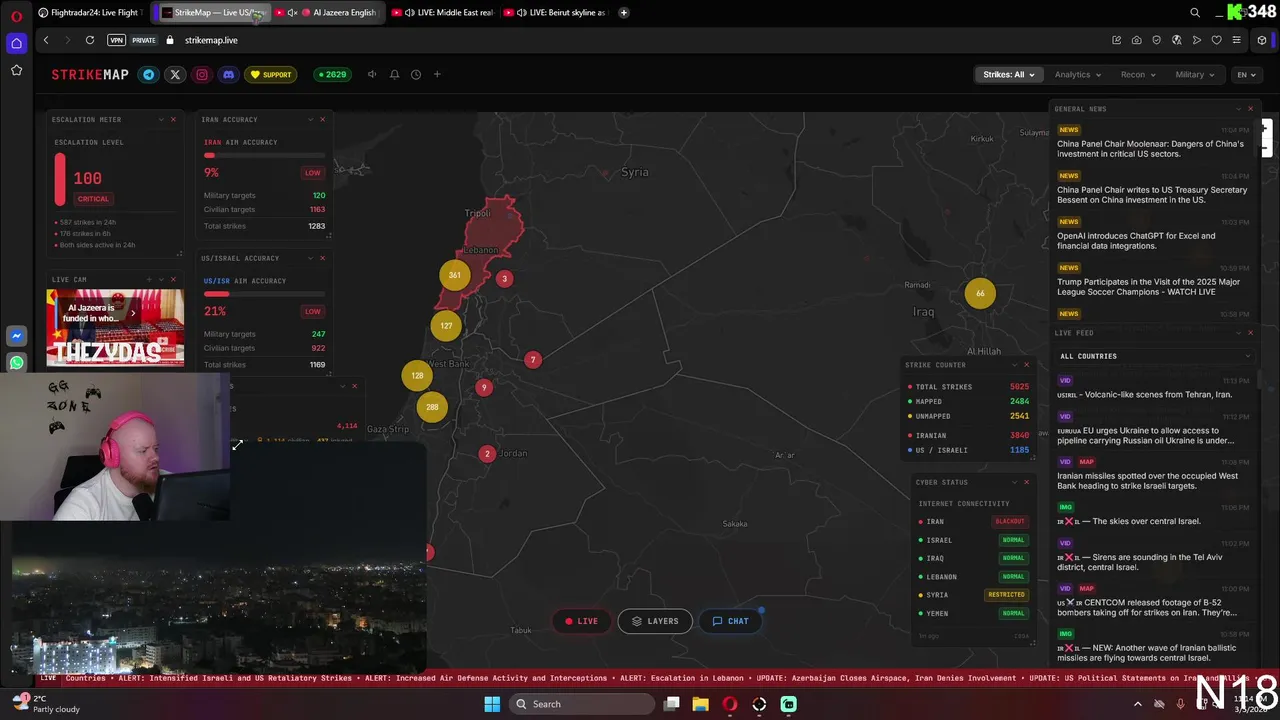
Task: Add a stream in the Live Cam panel
Action: (x=149, y=279)
